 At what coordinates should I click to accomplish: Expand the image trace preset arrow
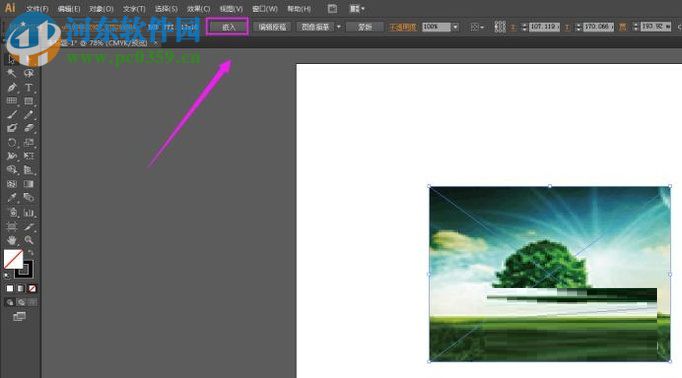pyautogui.click(x=338, y=27)
